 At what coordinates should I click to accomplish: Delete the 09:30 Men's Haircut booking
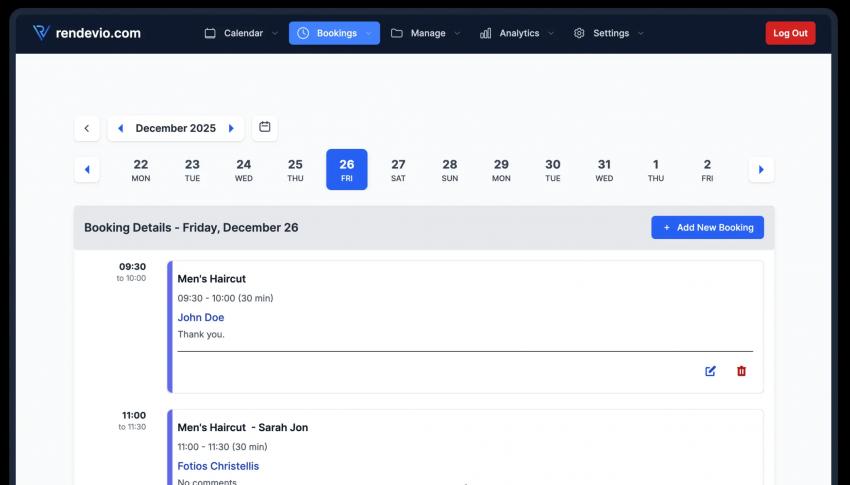(x=741, y=371)
